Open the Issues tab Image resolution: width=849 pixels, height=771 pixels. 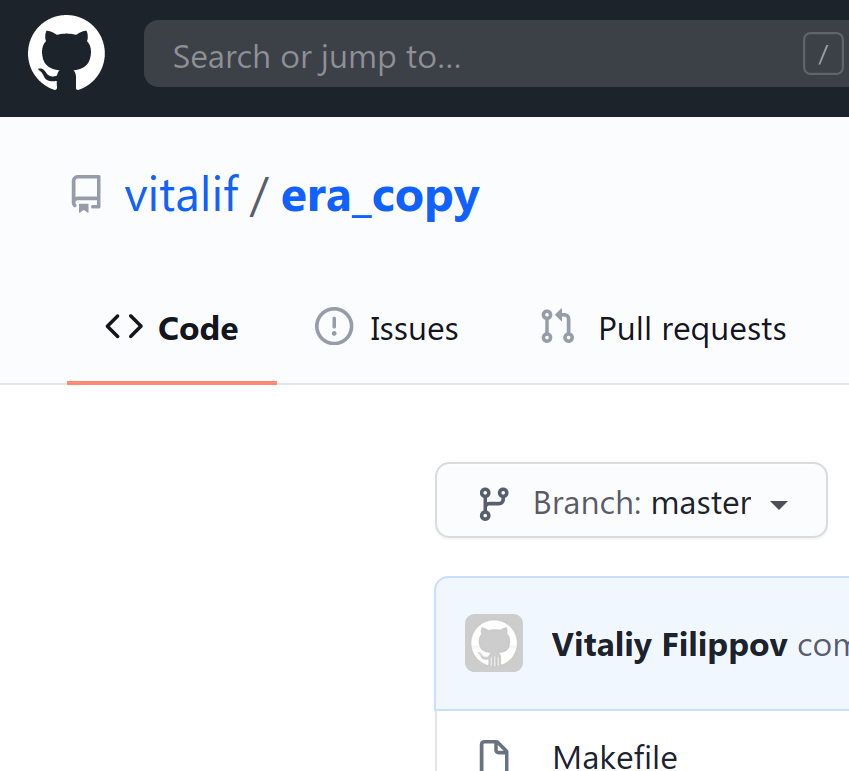pos(387,329)
